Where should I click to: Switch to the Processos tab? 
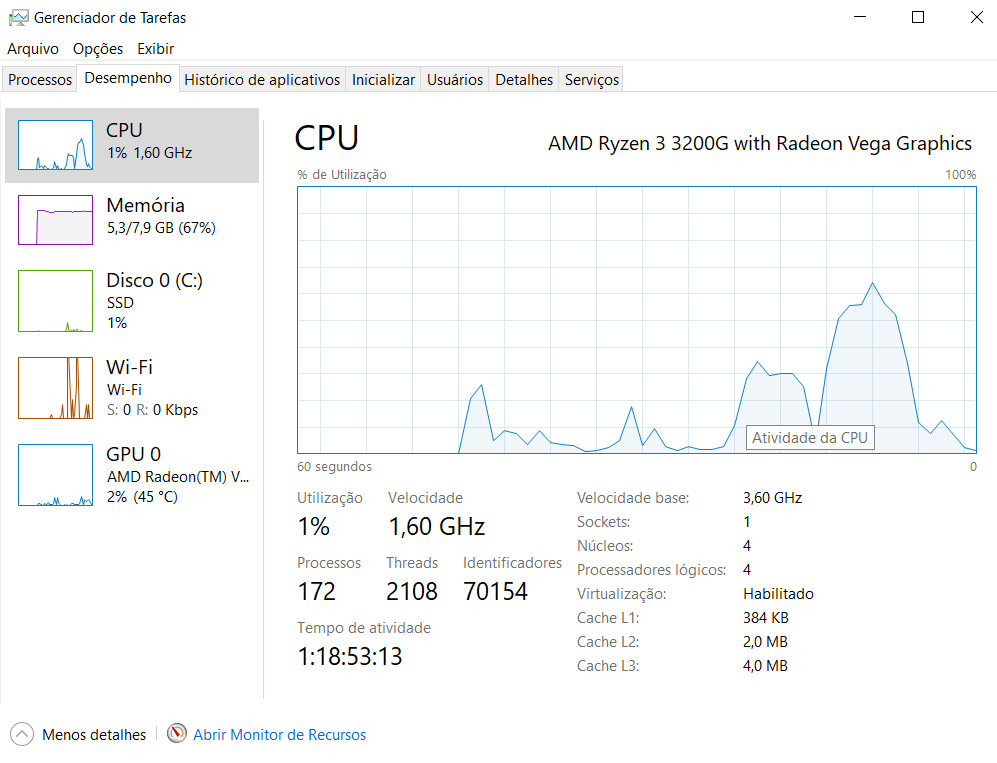(x=39, y=79)
